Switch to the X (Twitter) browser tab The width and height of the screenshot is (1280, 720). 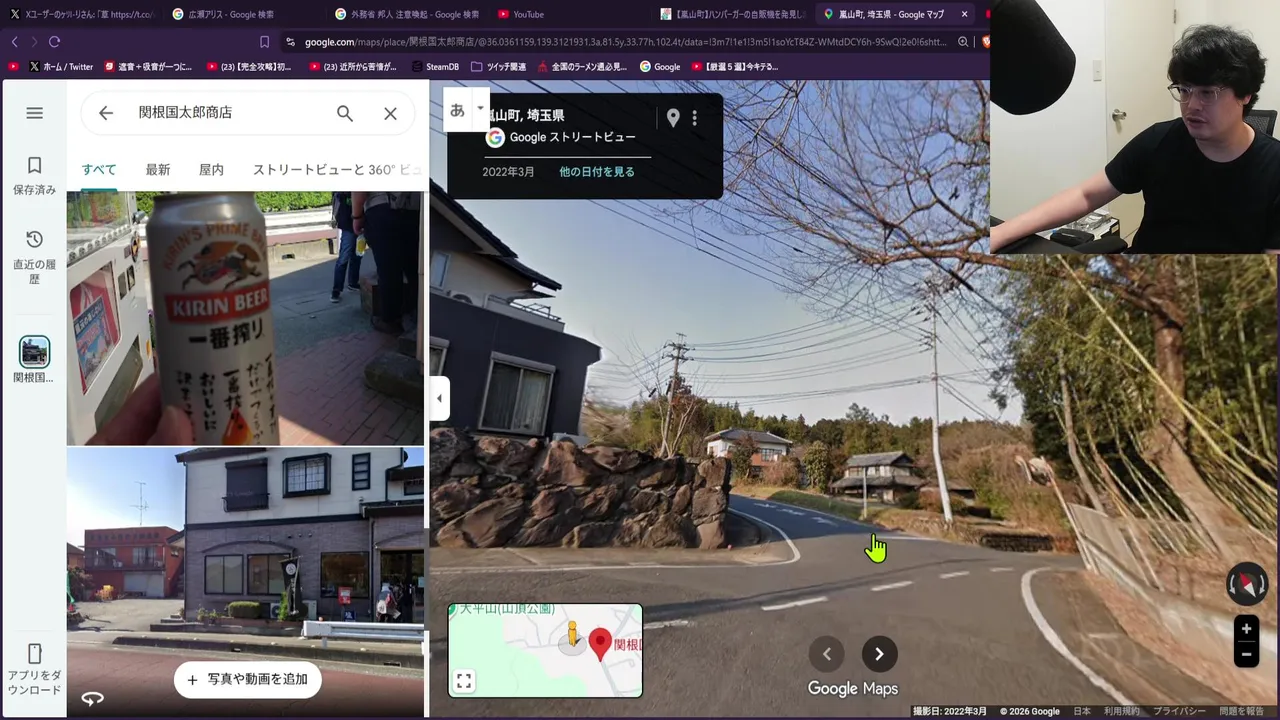click(x=81, y=14)
